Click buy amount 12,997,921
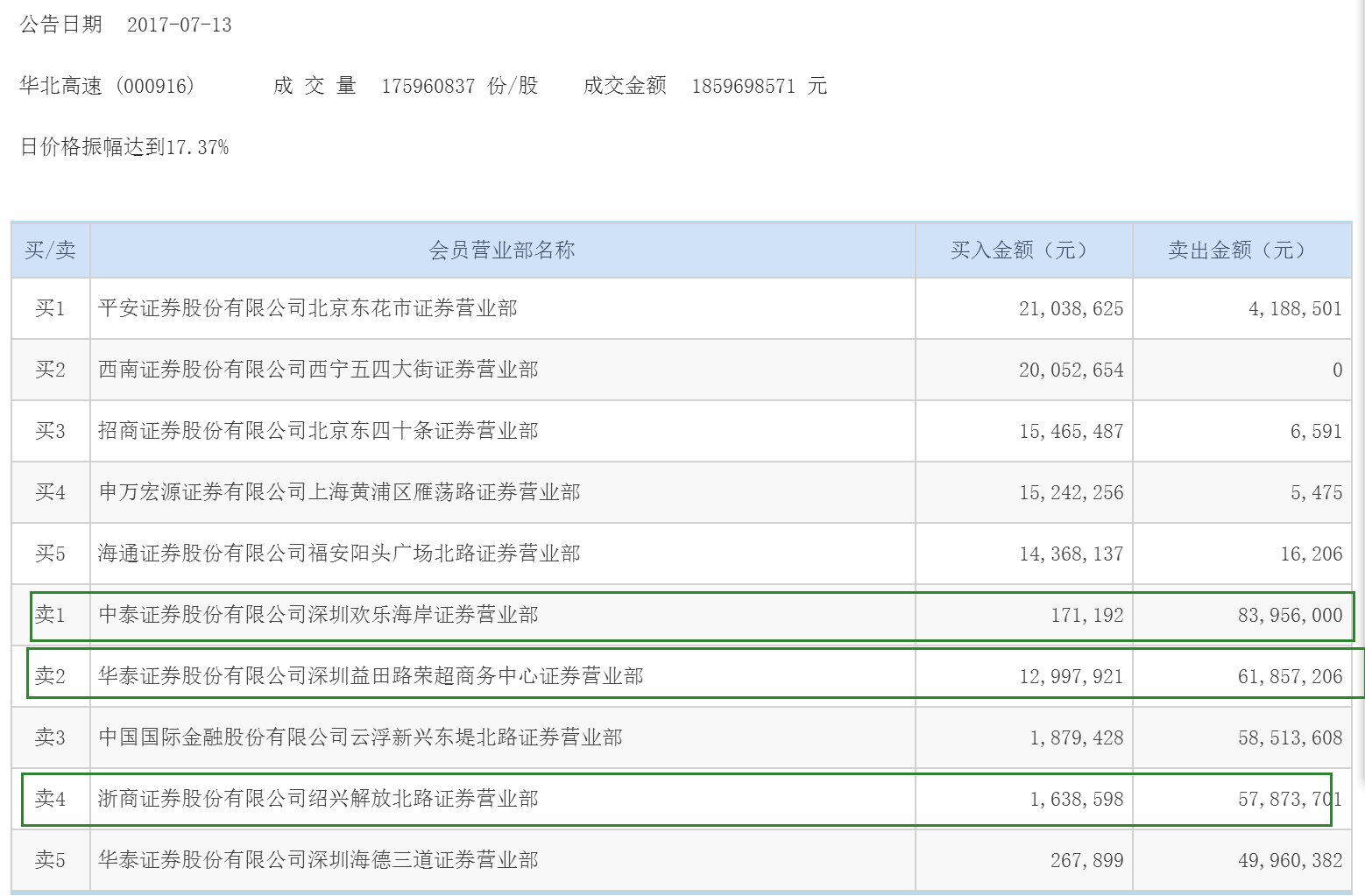1365x896 pixels. point(1071,676)
